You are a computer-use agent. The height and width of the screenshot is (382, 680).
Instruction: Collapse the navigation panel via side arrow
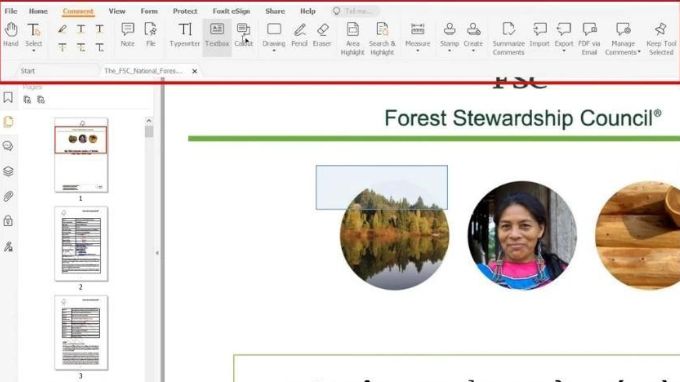[x=157, y=252]
